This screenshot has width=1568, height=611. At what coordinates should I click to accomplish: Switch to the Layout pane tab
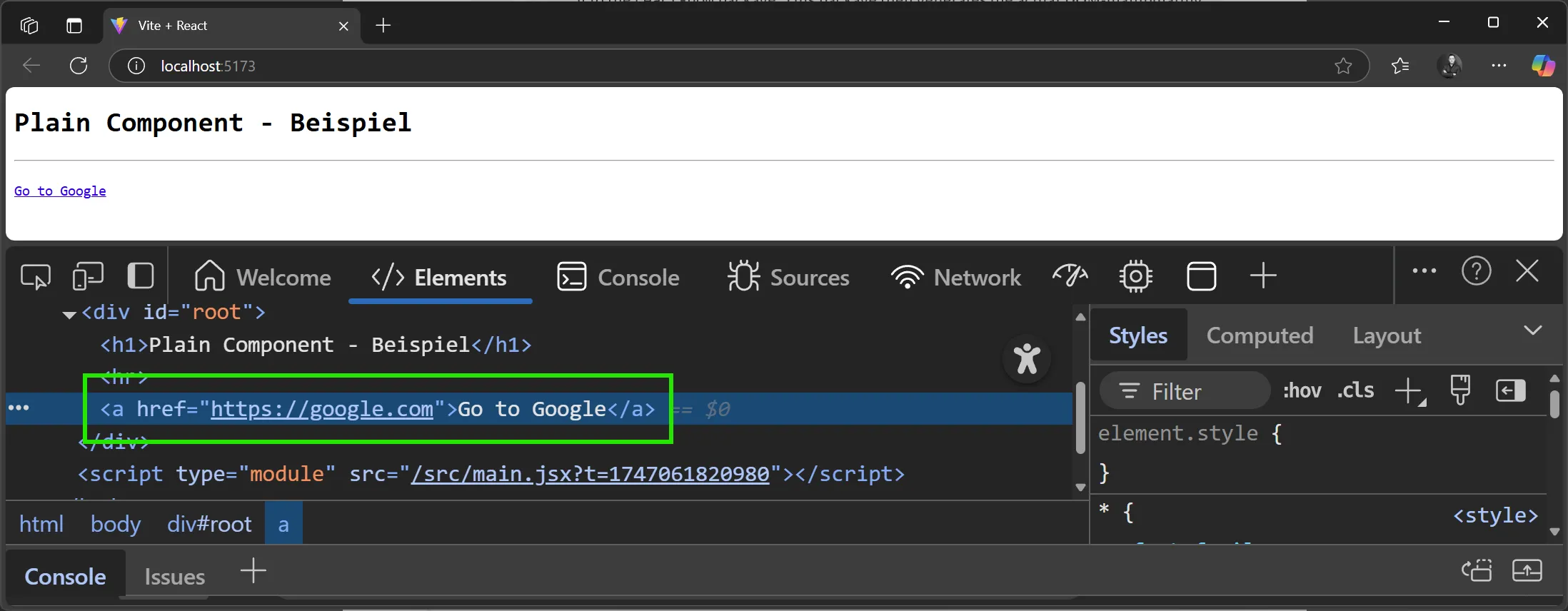[x=1387, y=335]
